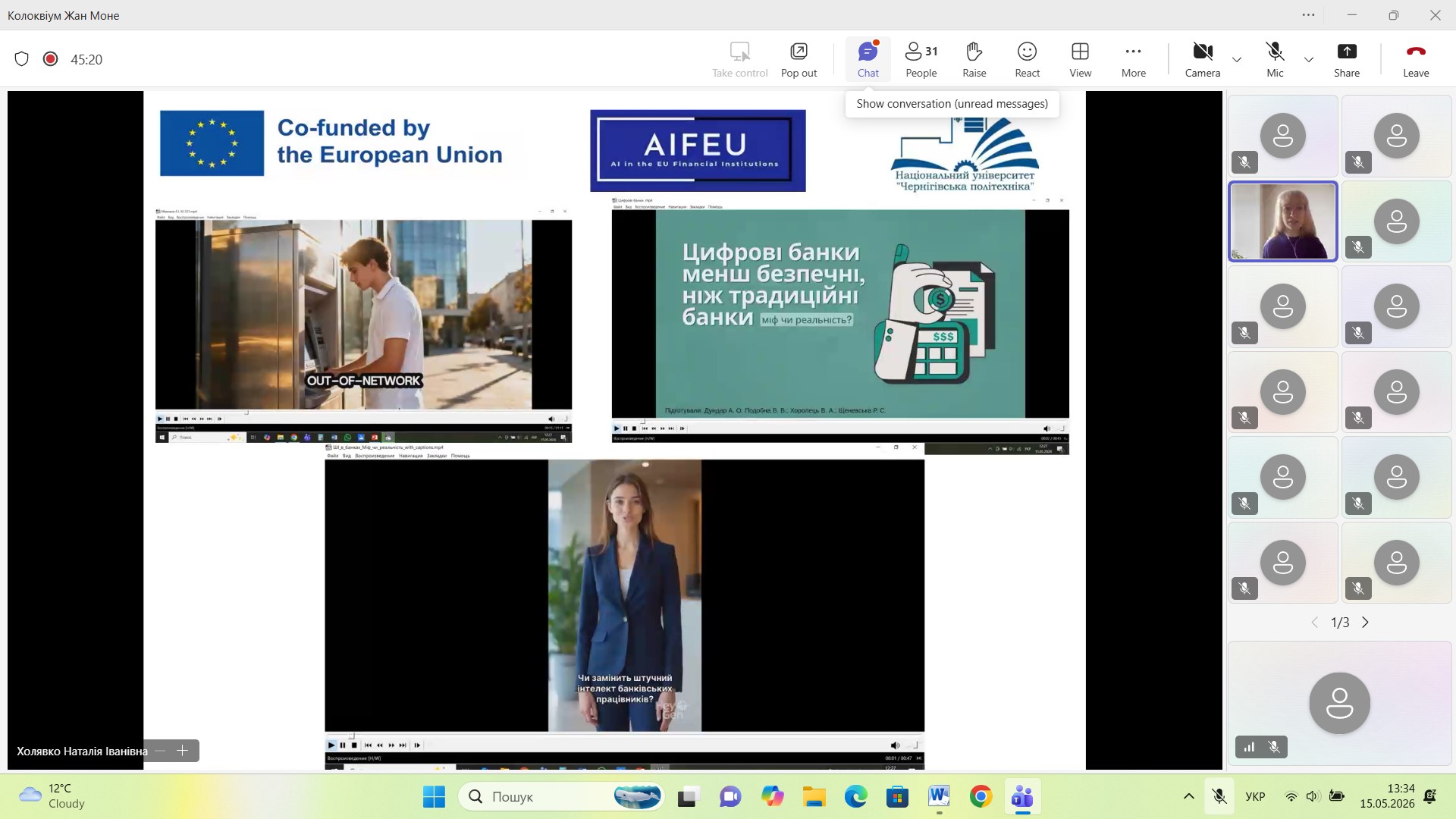The height and width of the screenshot is (819, 1456).
Task: Click the shield security icon beside the recording indicator
Action: coord(22,59)
